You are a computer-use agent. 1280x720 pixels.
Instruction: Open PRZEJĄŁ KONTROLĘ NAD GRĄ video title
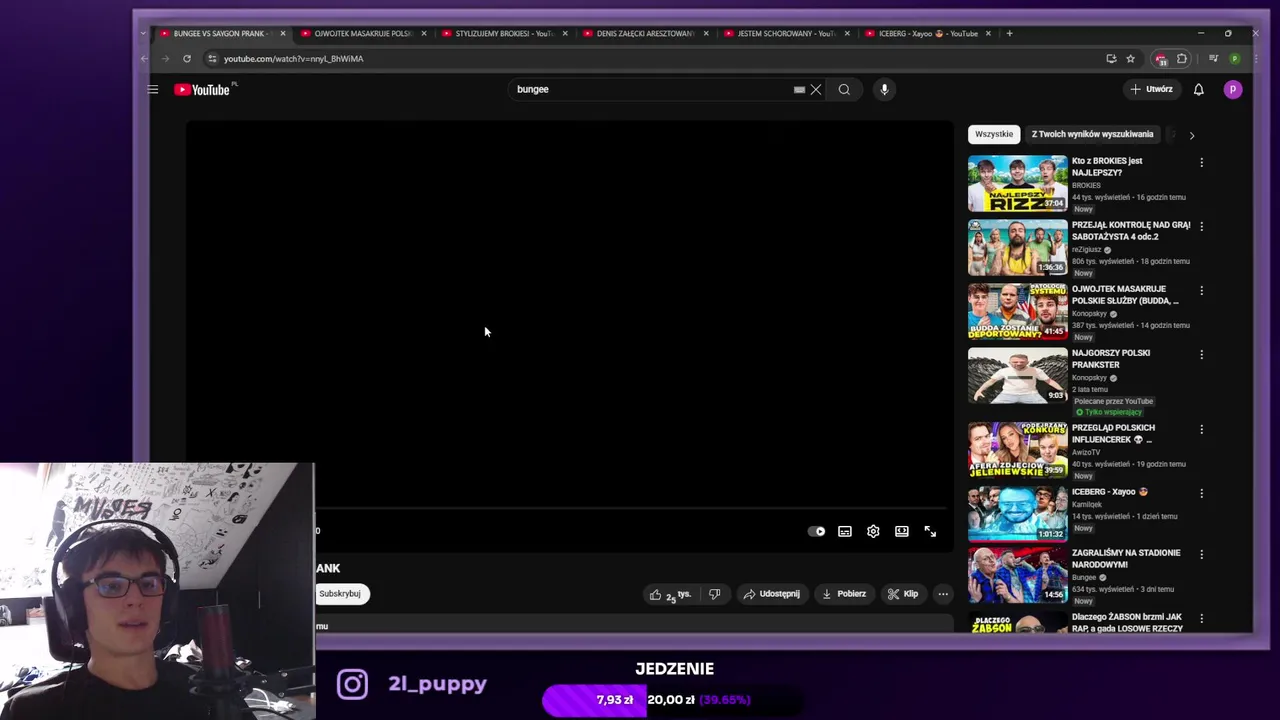[1130, 231]
